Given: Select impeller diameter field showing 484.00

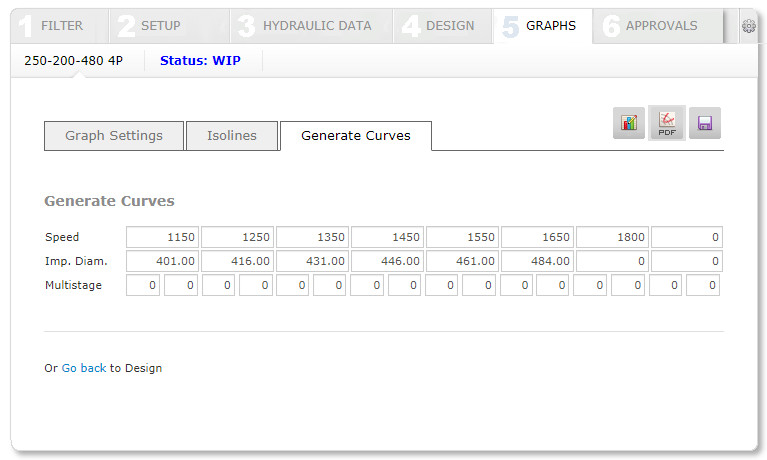Looking at the screenshot, I should point(537,261).
